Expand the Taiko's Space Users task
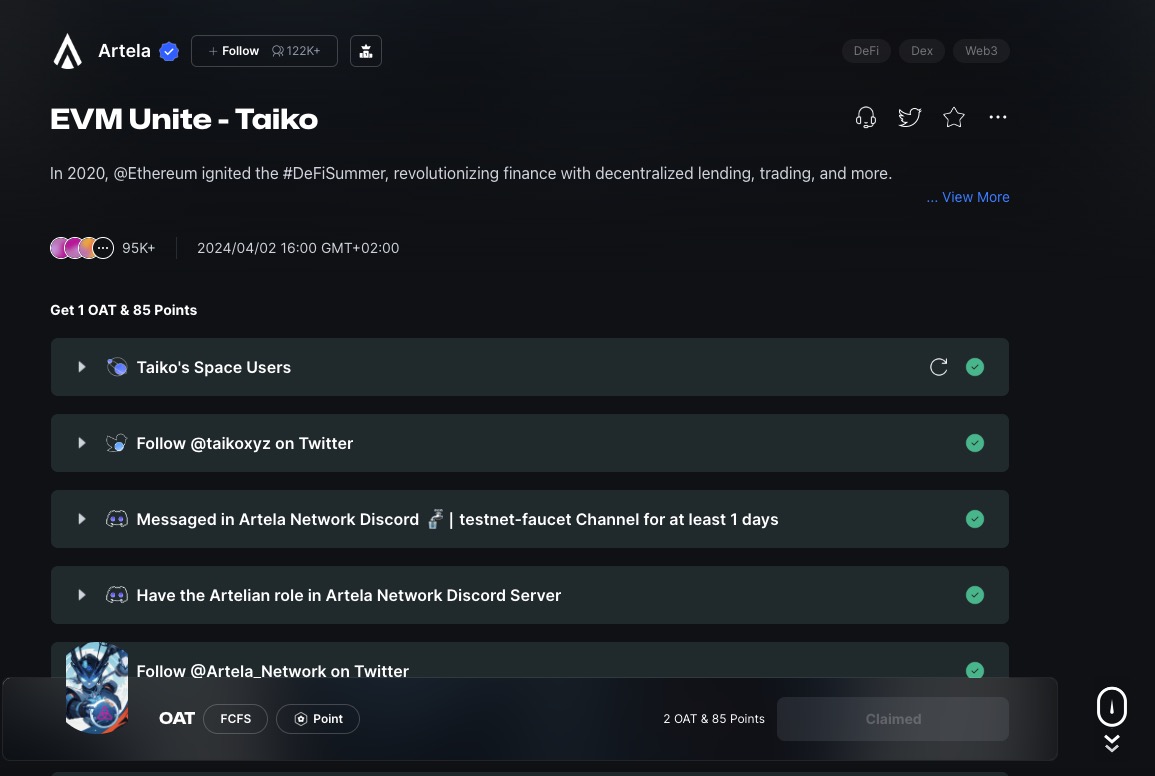Image resolution: width=1155 pixels, height=776 pixels. [x=82, y=367]
